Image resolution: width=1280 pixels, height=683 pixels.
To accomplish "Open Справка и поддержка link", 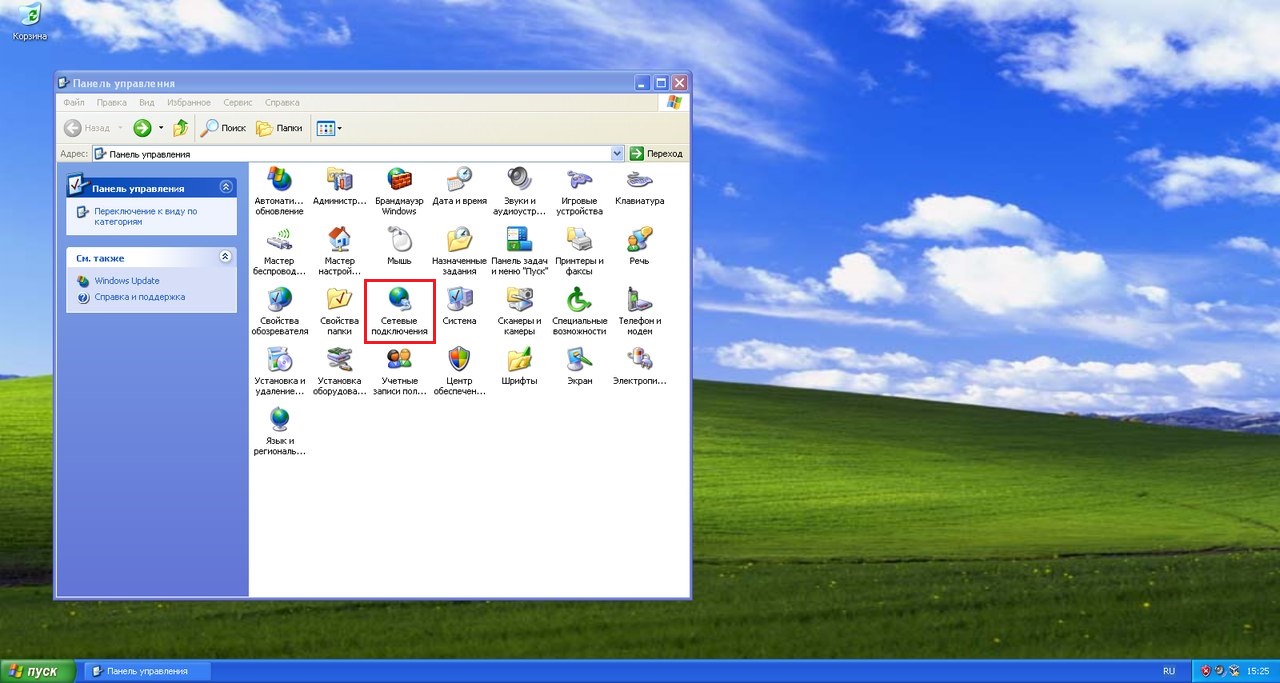I will 139,297.
